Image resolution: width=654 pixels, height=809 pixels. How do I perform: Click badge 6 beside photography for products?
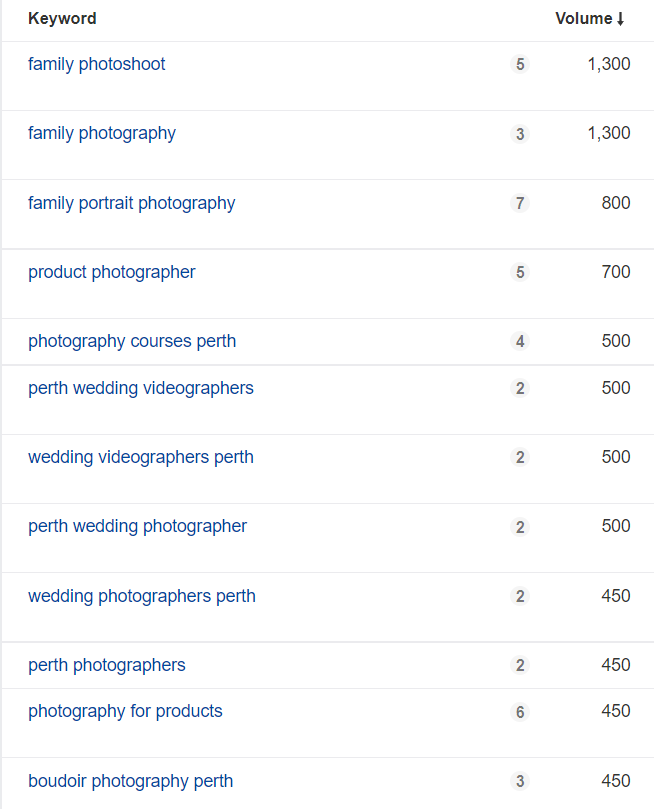pyautogui.click(x=520, y=712)
